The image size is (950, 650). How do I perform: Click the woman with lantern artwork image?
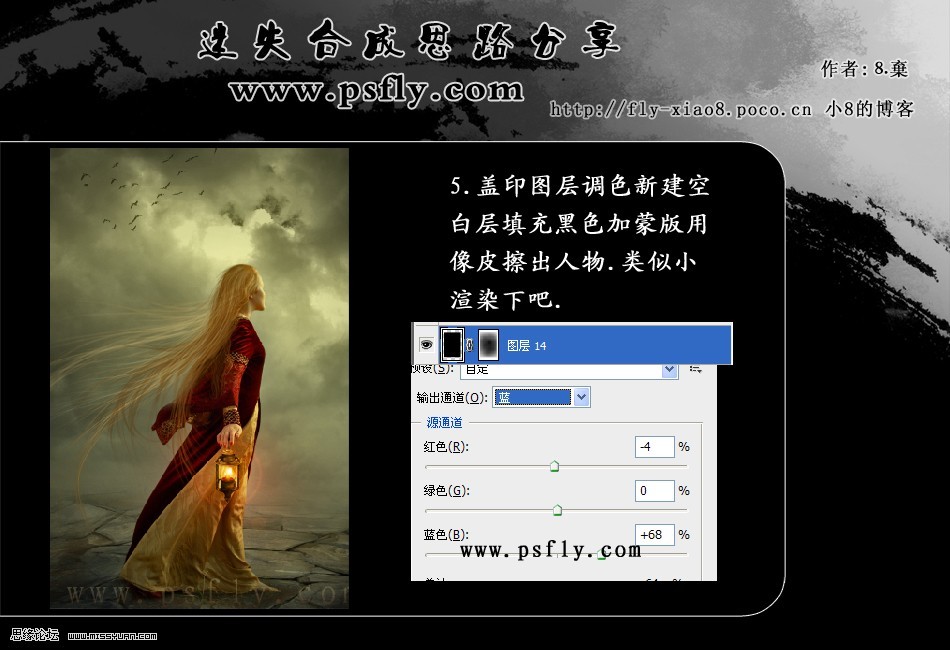[x=199, y=379]
